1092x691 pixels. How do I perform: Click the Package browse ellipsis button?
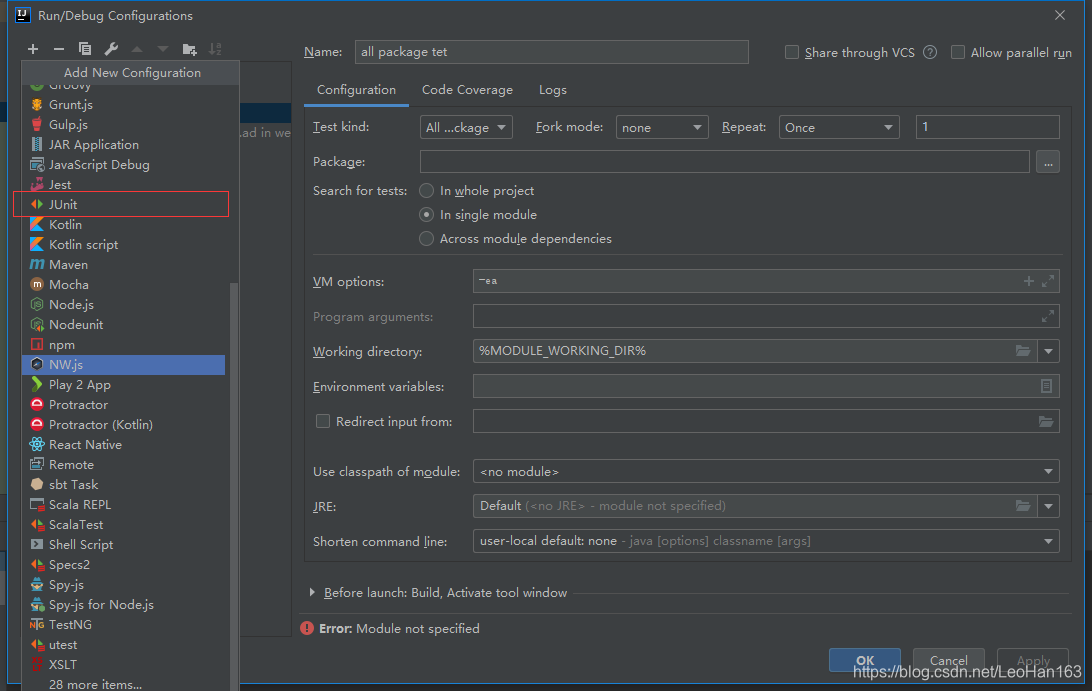(1048, 162)
